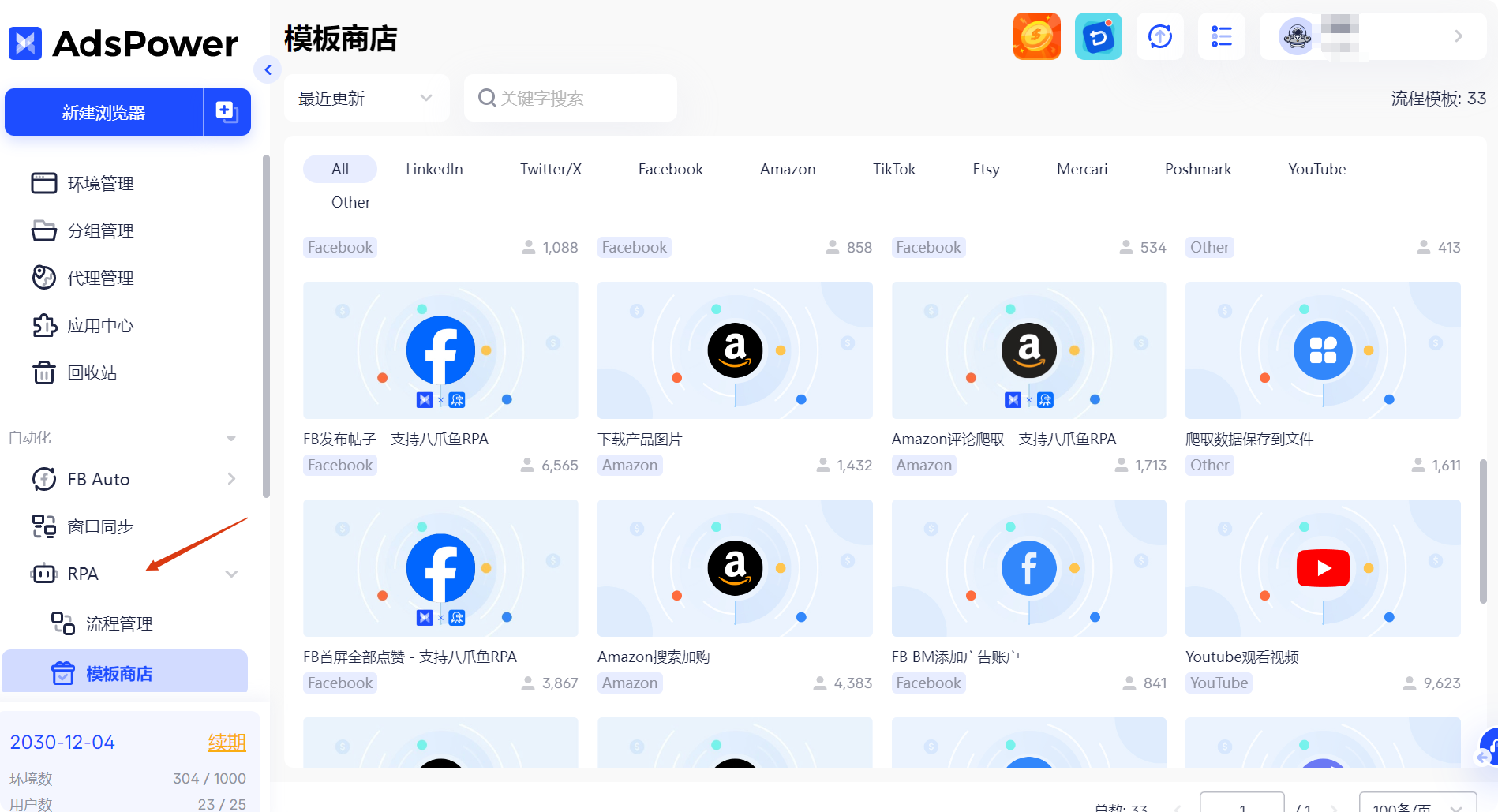
Task: Open 爬取数据保存到文件 template thumbnail
Action: tap(1323, 350)
